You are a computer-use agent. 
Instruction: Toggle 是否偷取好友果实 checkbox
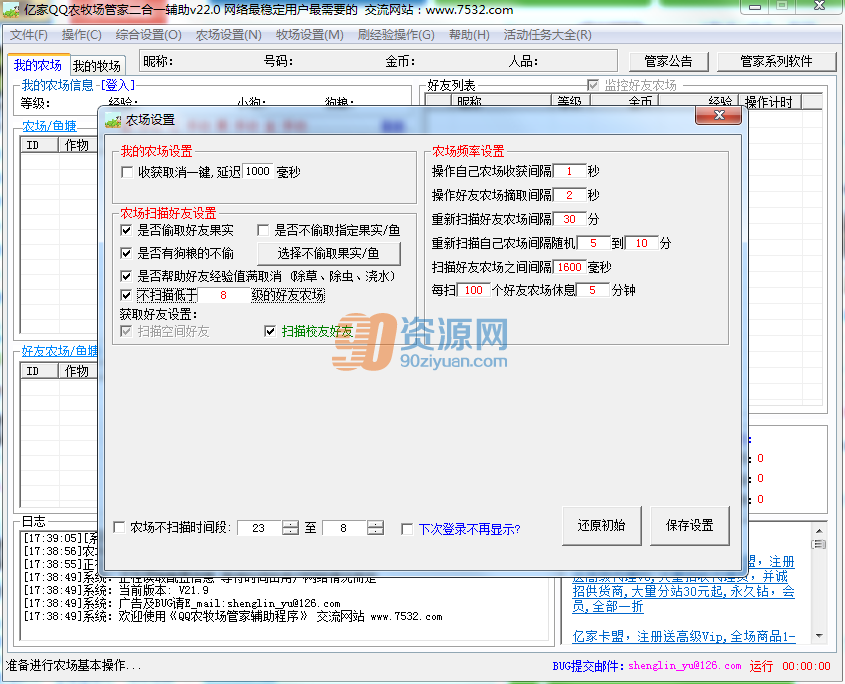tap(126, 231)
